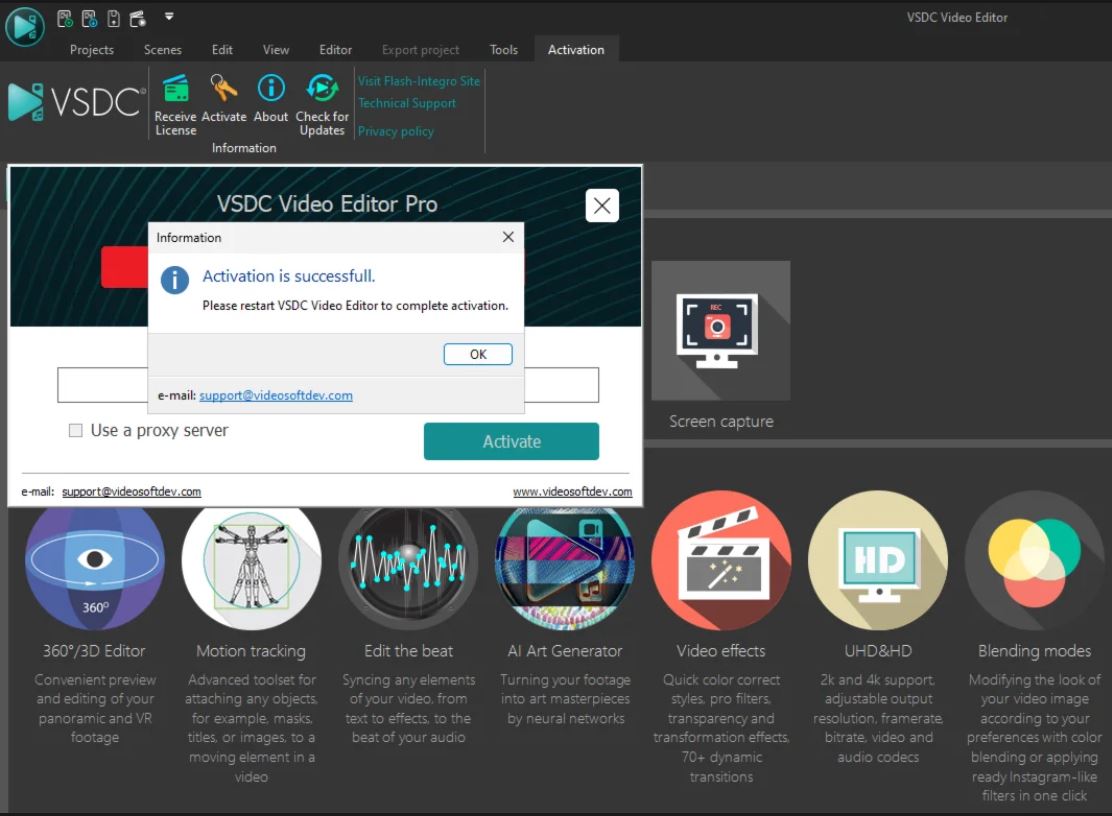
Task: Click the Motion tracking feature icon
Action: [251, 565]
